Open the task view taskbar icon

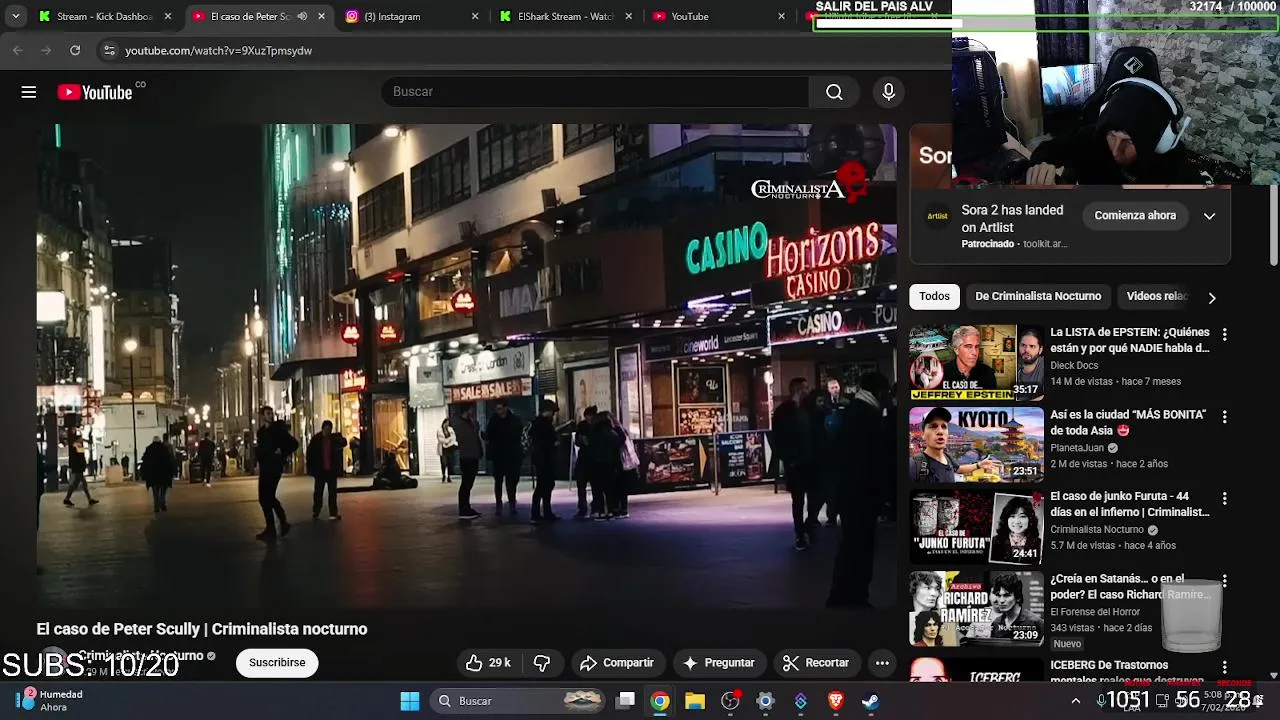point(625,701)
